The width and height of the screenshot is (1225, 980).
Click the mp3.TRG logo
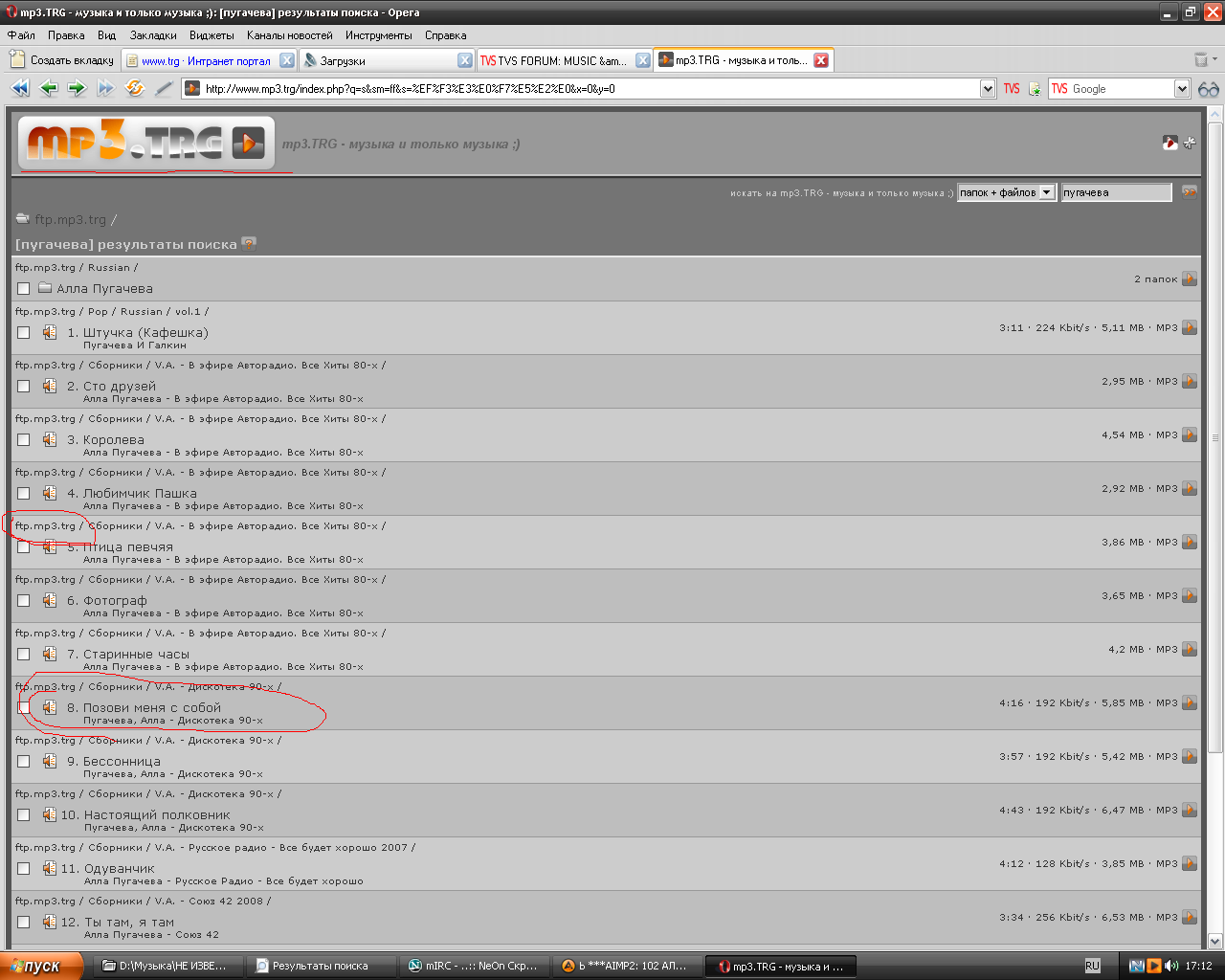pos(146,144)
